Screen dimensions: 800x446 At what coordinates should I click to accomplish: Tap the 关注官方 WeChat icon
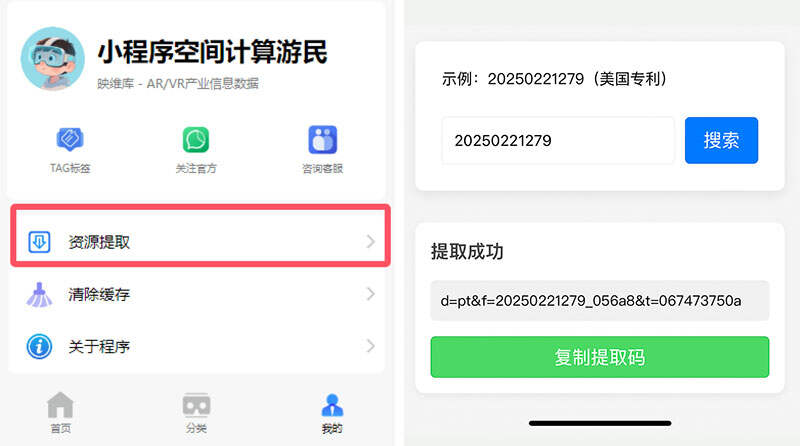tap(196, 139)
